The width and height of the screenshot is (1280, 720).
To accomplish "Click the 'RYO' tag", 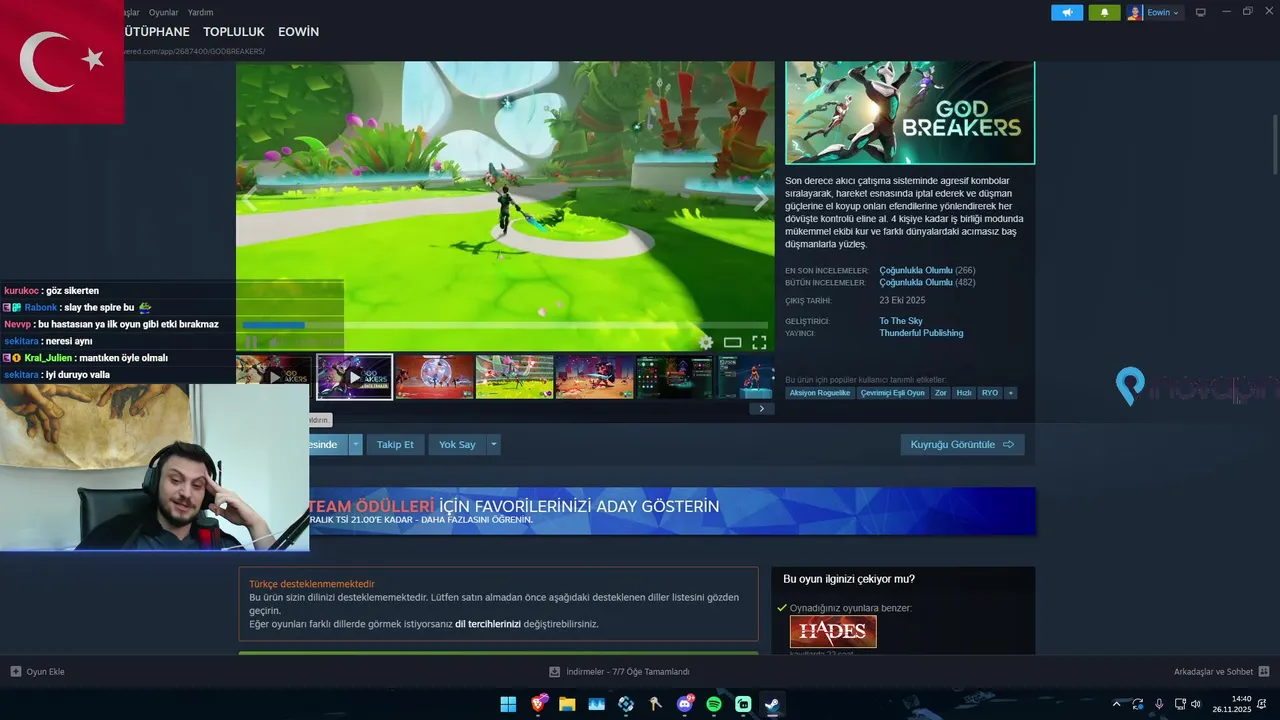I will pyautogui.click(x=990, y=393).
